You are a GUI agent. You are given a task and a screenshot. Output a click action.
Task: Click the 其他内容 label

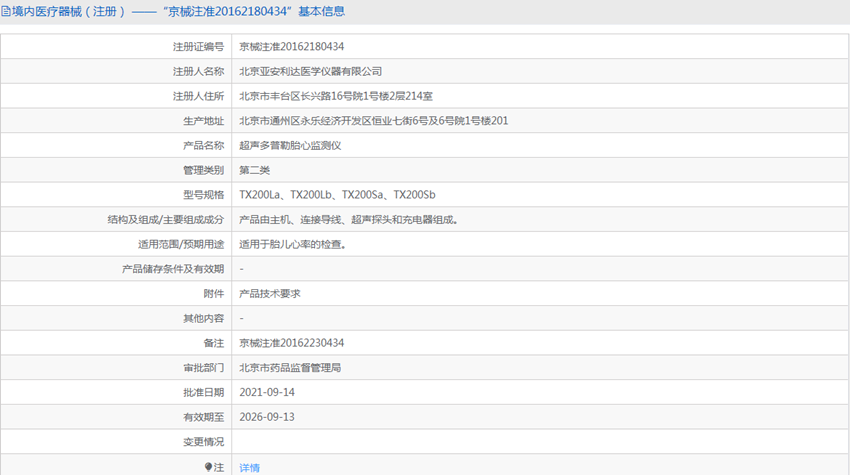click(203, 318)
